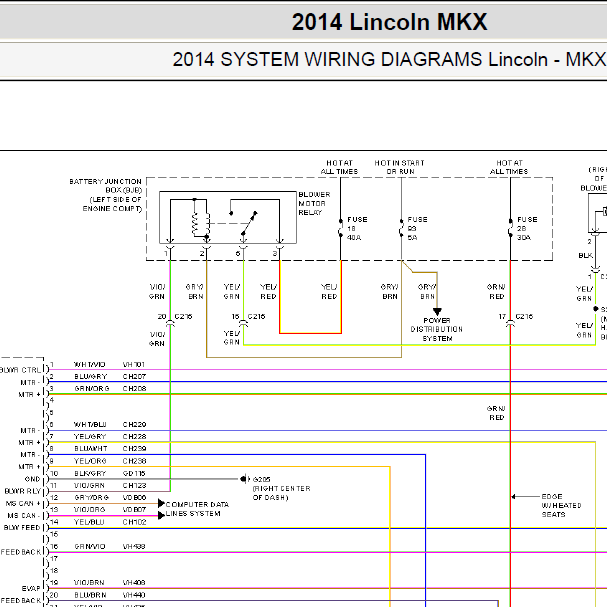This screenshot has width=607, height=607.
Task: Click the "G205" ground label
Action: [x=261, y=479]
